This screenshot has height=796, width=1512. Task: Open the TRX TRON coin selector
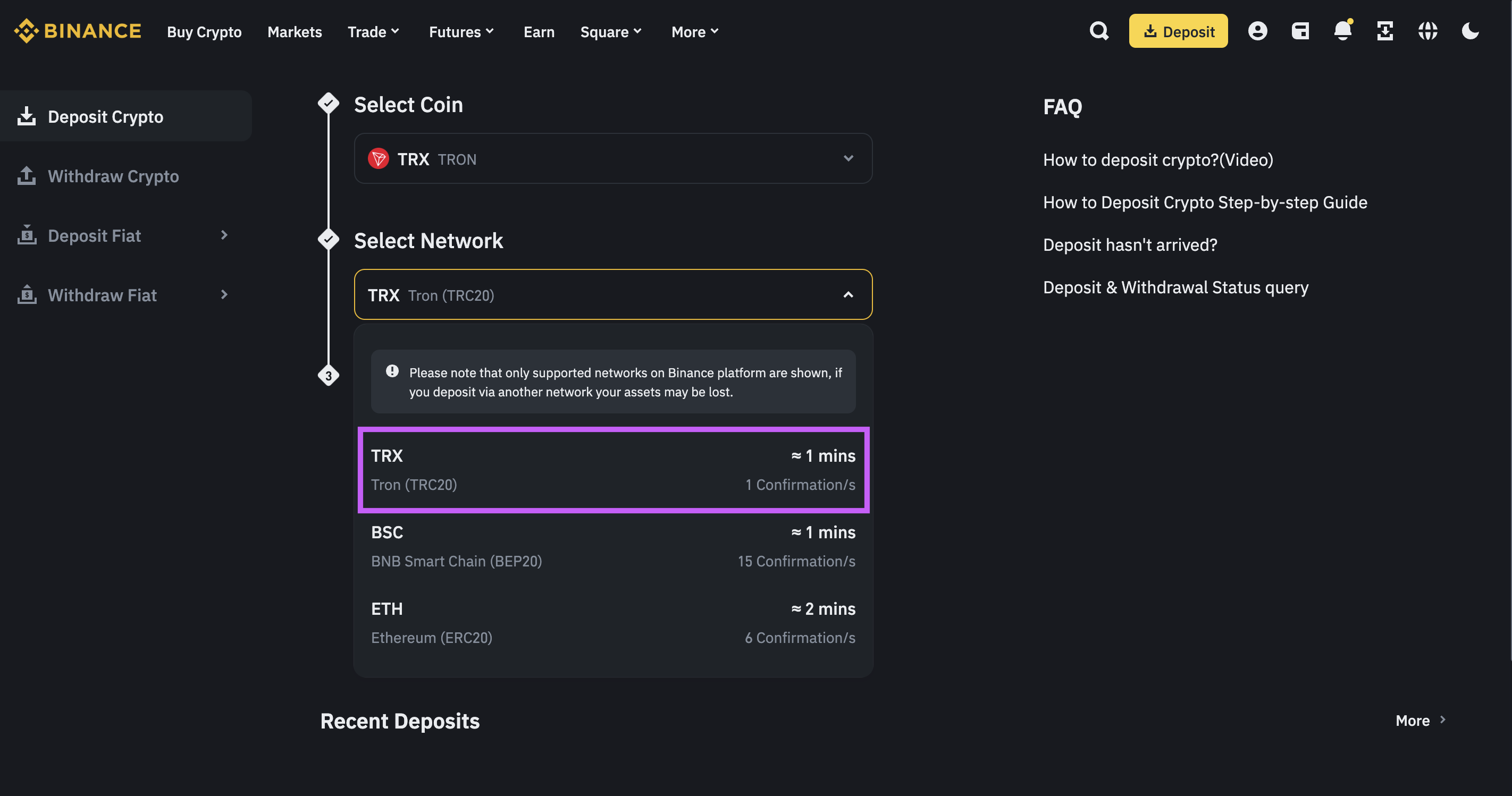pos(613,158)
